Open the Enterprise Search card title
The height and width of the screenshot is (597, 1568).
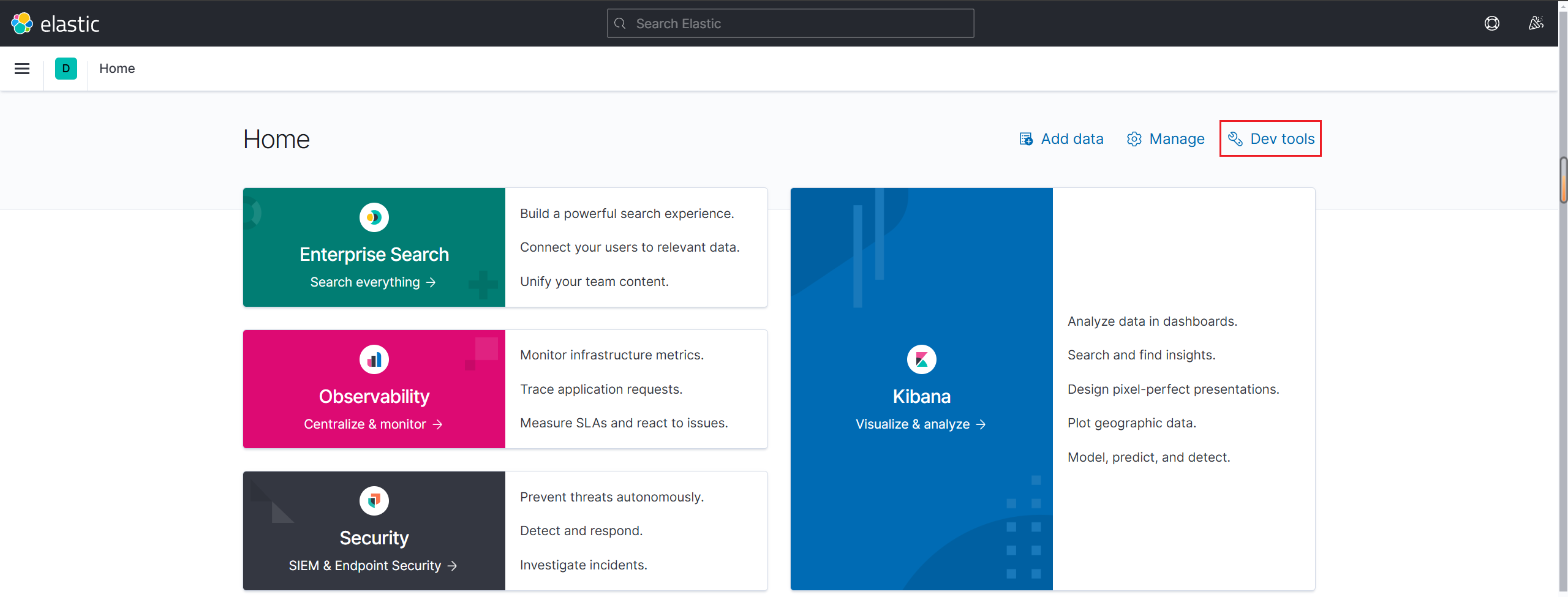click(x=374, y=255)
